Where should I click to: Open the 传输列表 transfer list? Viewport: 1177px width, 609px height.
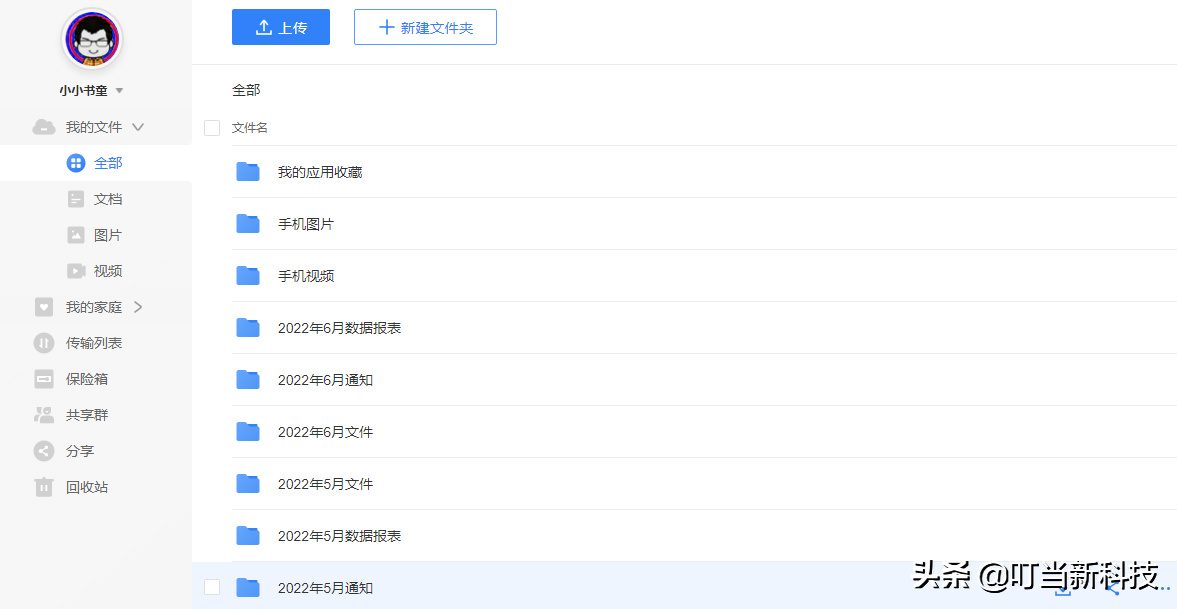coord(95,342)
